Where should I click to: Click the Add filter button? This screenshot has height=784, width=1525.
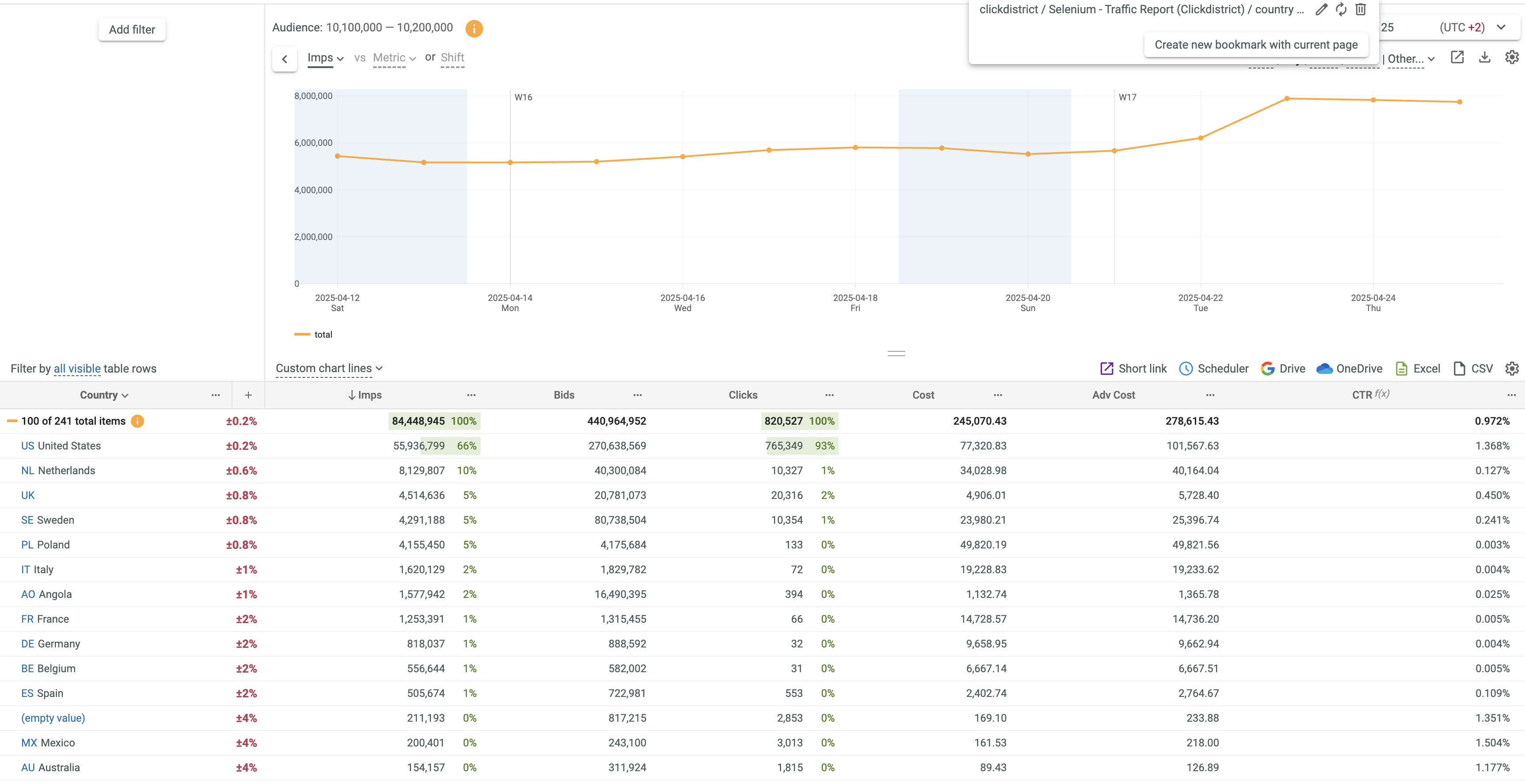[x=131, y=30]
